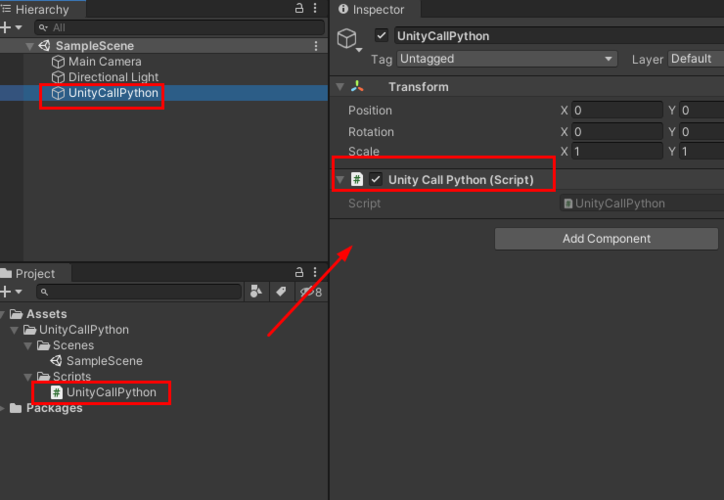Click the Hierarchy add (+) dropdown

[11, 28]
